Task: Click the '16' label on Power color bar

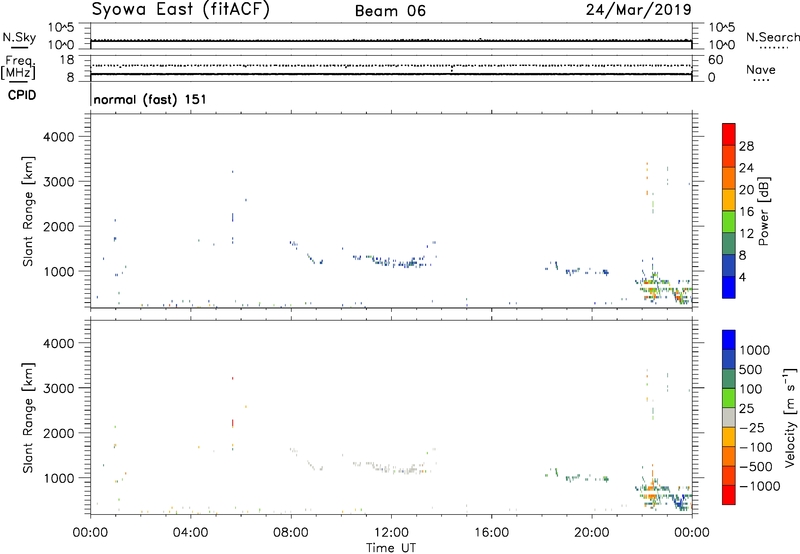Action: click(746, 212)
